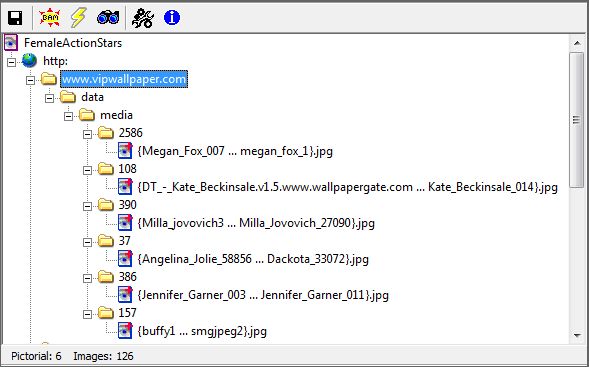Image resolution: width=589 pixels, height=367 pixels.
Task: Open the tools settings wrench icon
Action: (143, 18)
